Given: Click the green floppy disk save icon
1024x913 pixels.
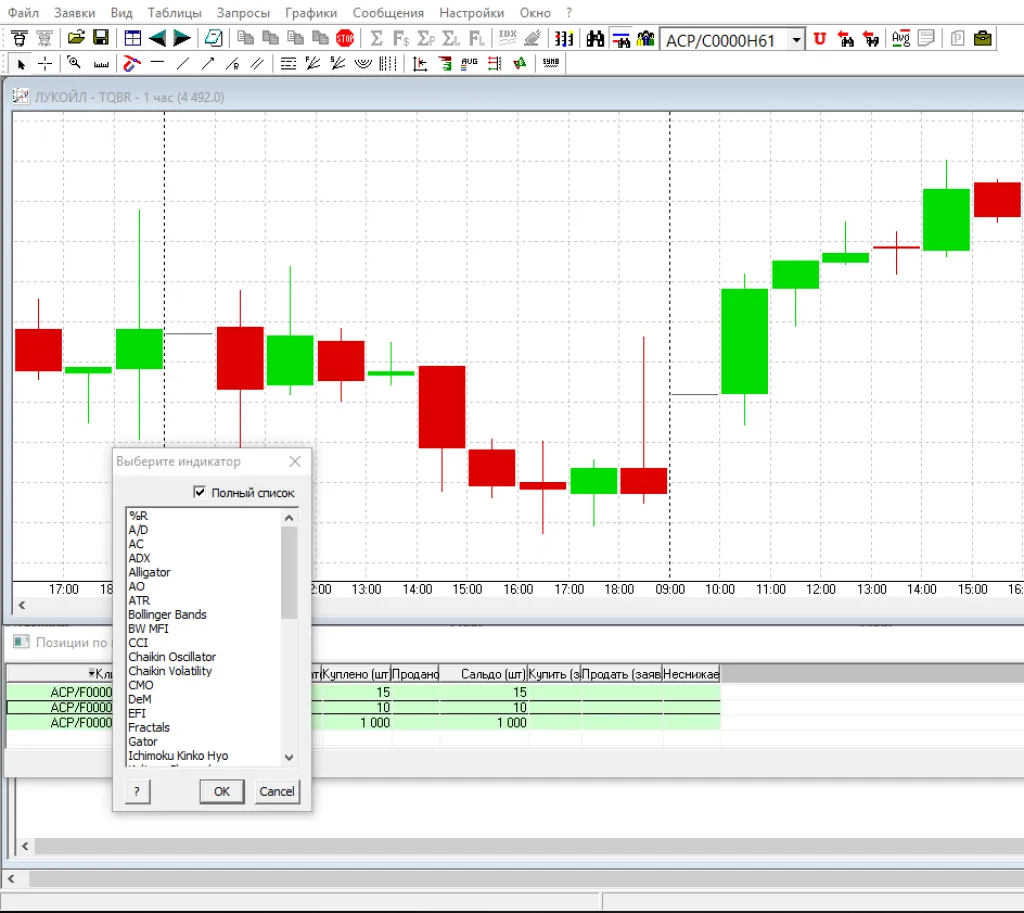Looking at the screenshot, I should click(101, 38).
